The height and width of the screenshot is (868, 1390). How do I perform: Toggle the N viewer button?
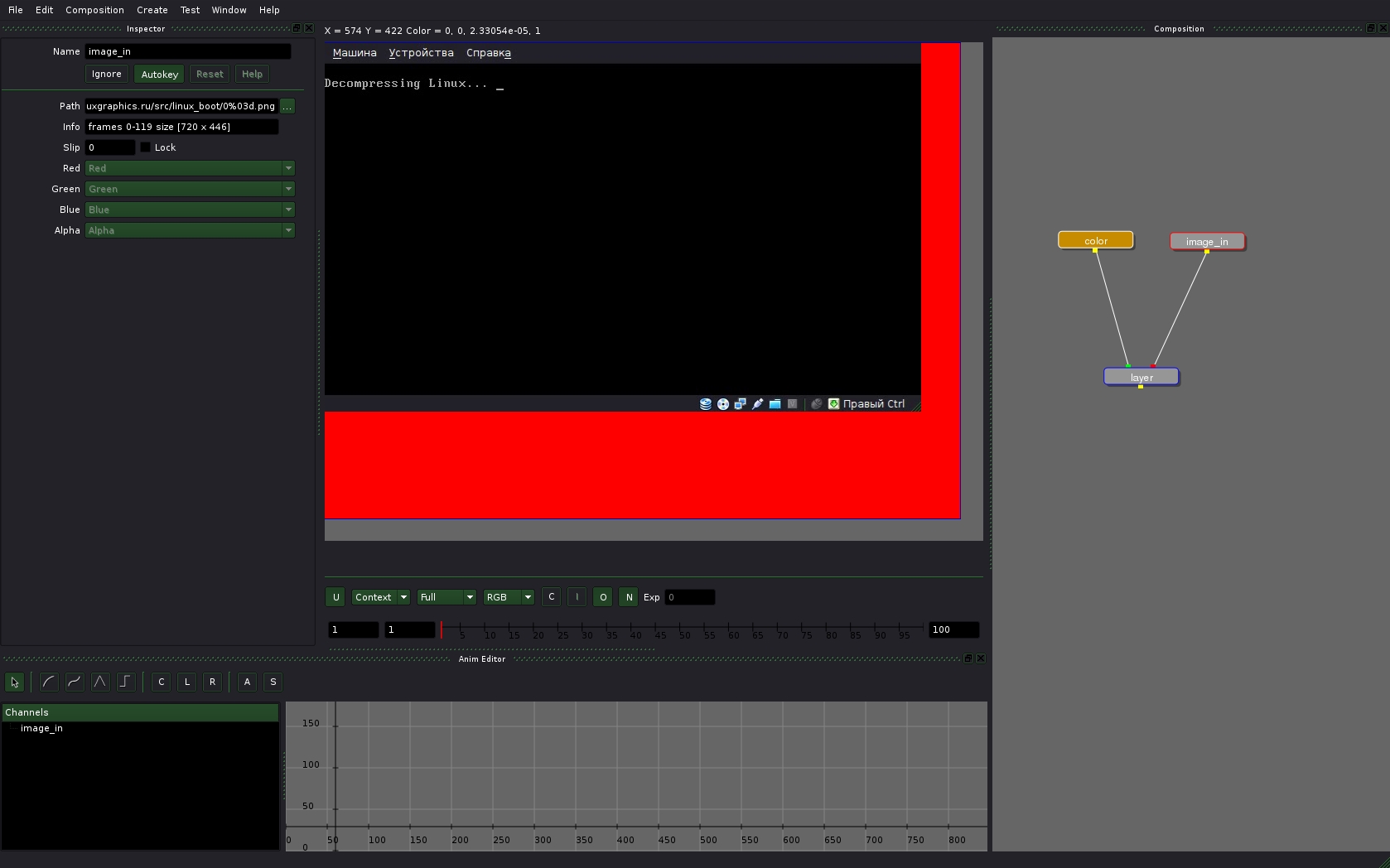(x=629, y=597)
